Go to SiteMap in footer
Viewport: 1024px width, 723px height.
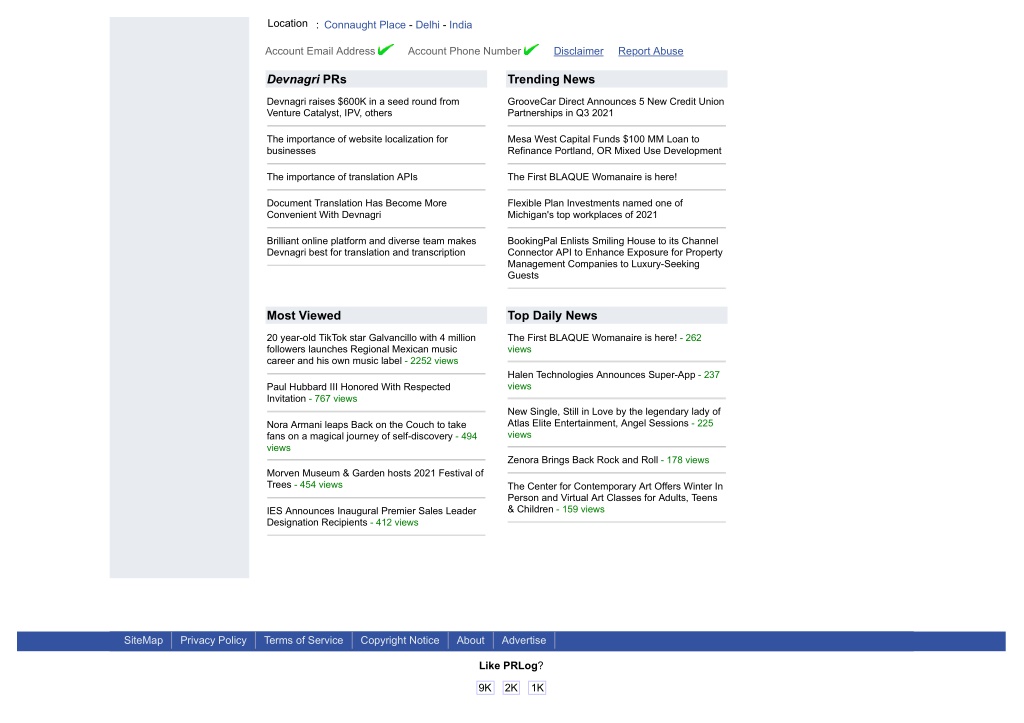pyautogui.click(x=143, y=641)
